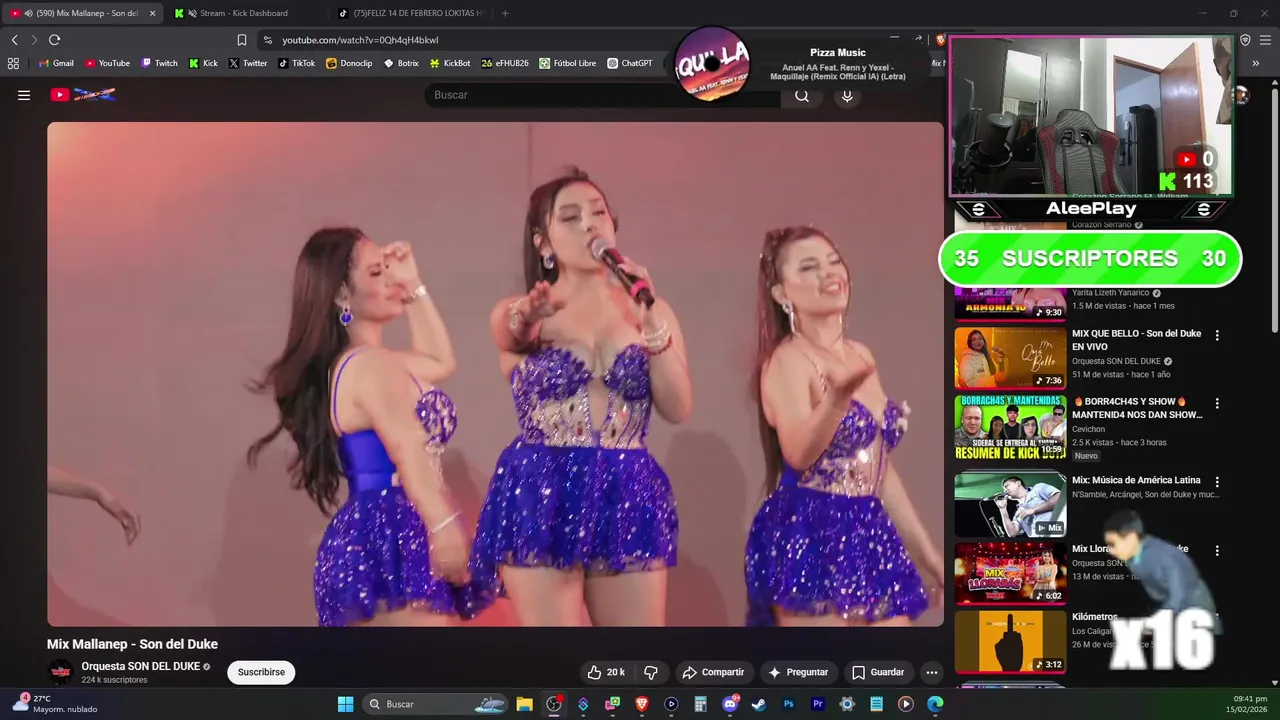The width and height of the screenshot is (1280, 720).
Task: Open MIX QUE BELLO video thumbnail
Action: pyautogui.click(x=1010, y=358)
